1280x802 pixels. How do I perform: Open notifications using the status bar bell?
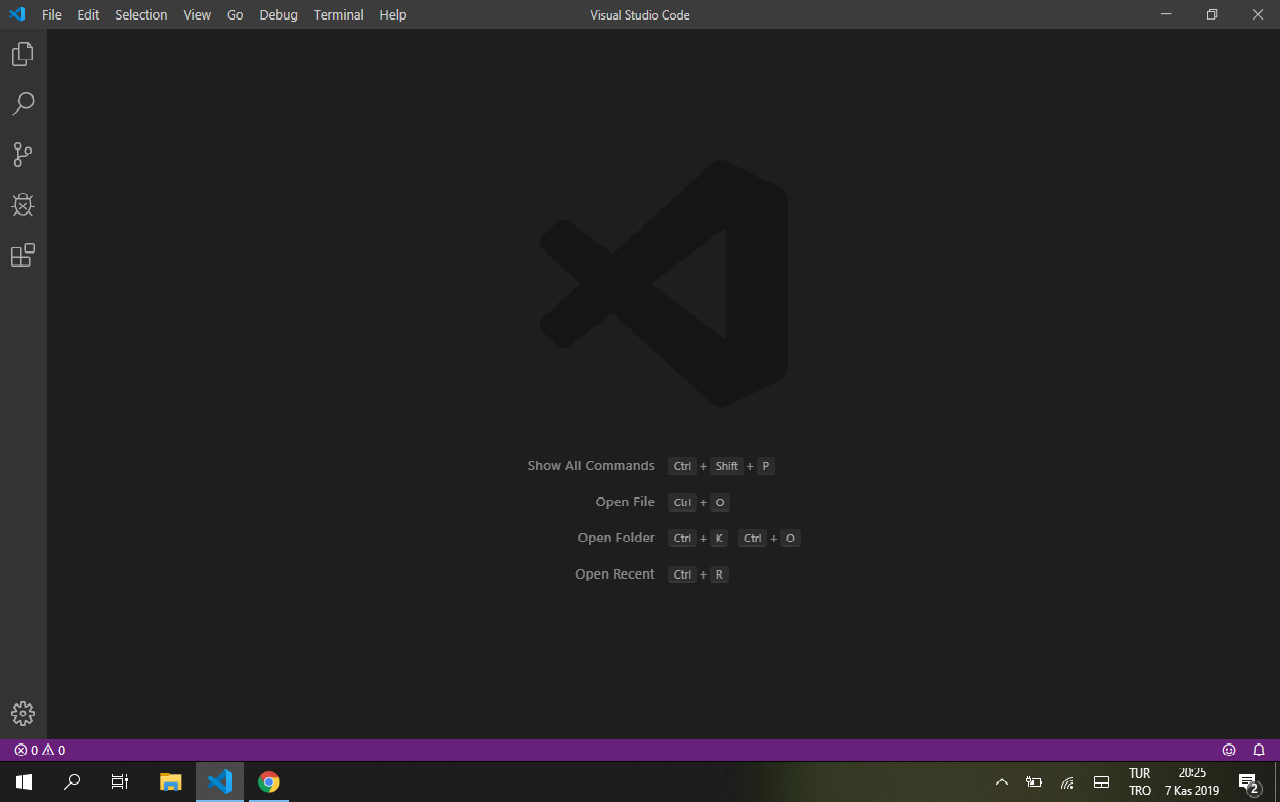tap(1259, 750)
